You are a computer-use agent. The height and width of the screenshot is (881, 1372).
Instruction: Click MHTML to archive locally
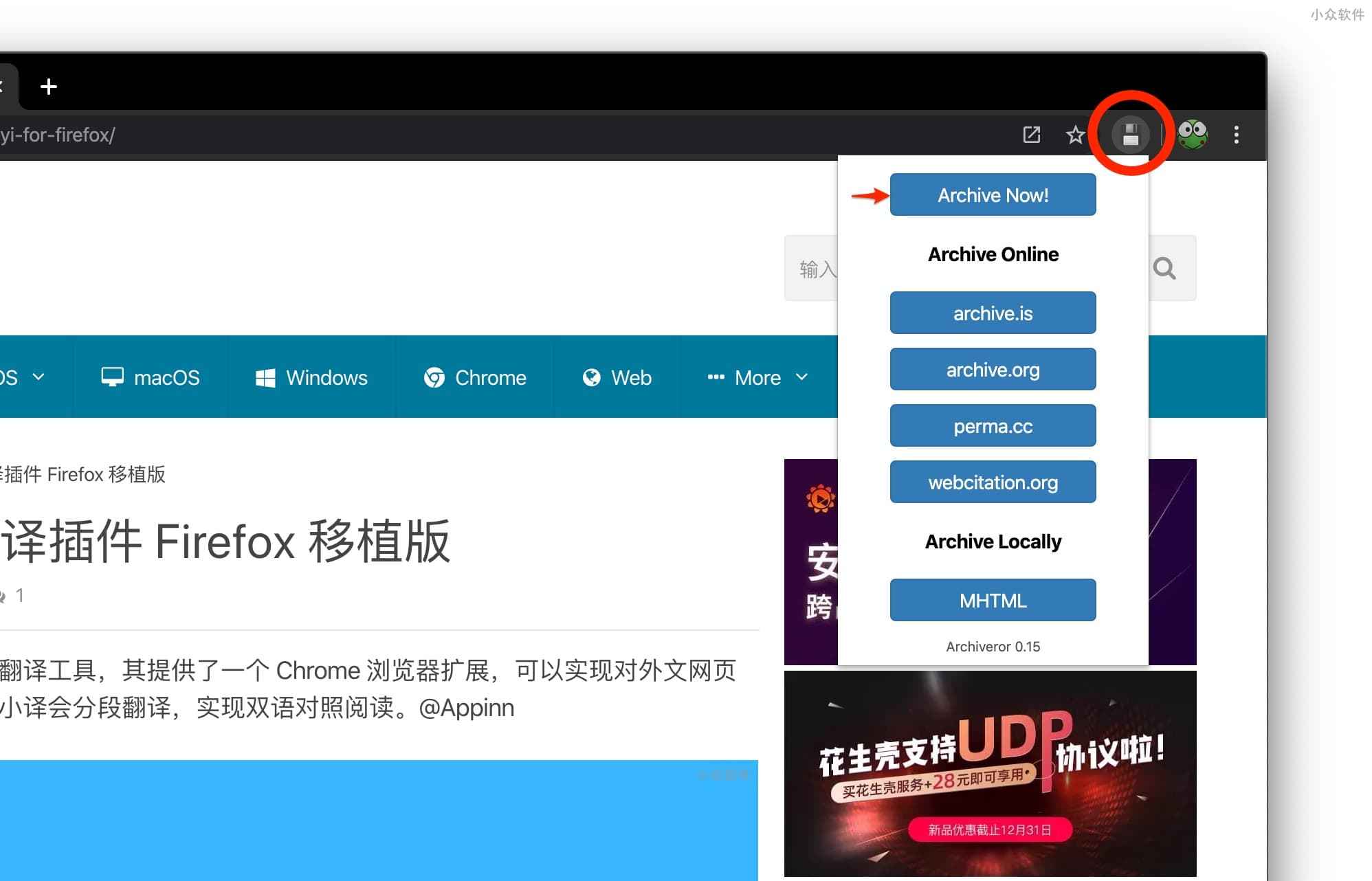click(992, 600)
